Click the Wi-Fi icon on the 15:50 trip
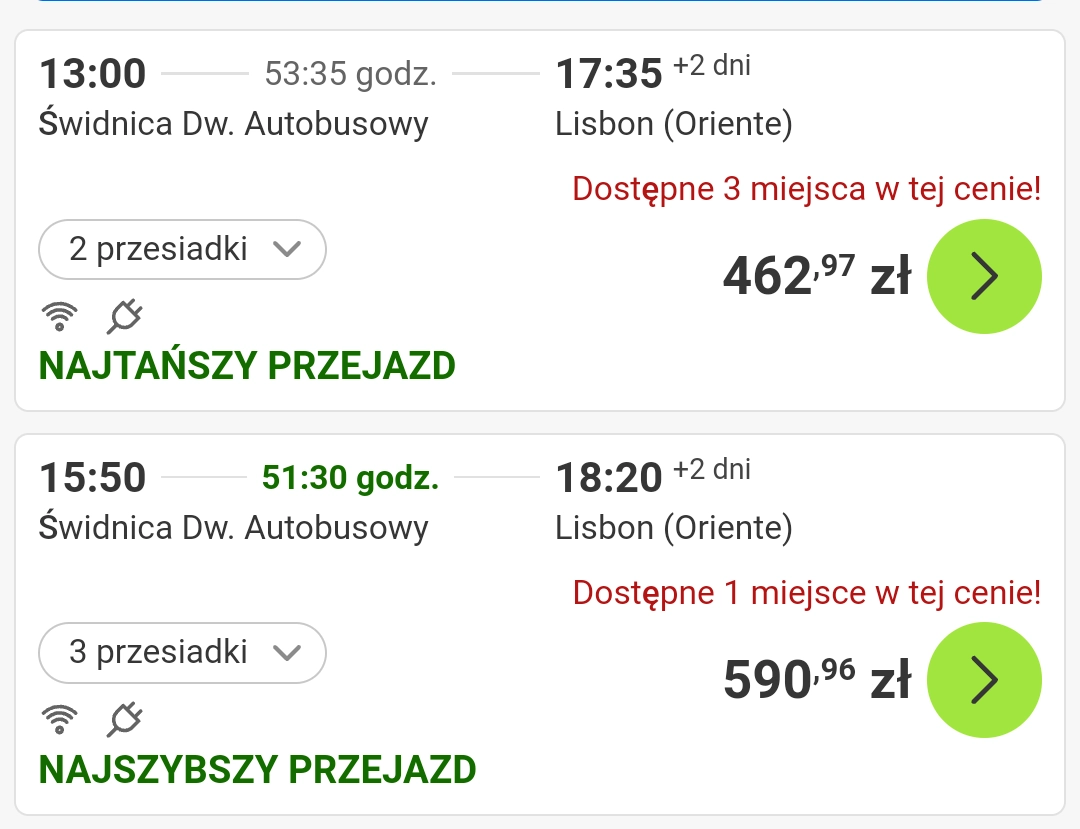 (60, 718)
